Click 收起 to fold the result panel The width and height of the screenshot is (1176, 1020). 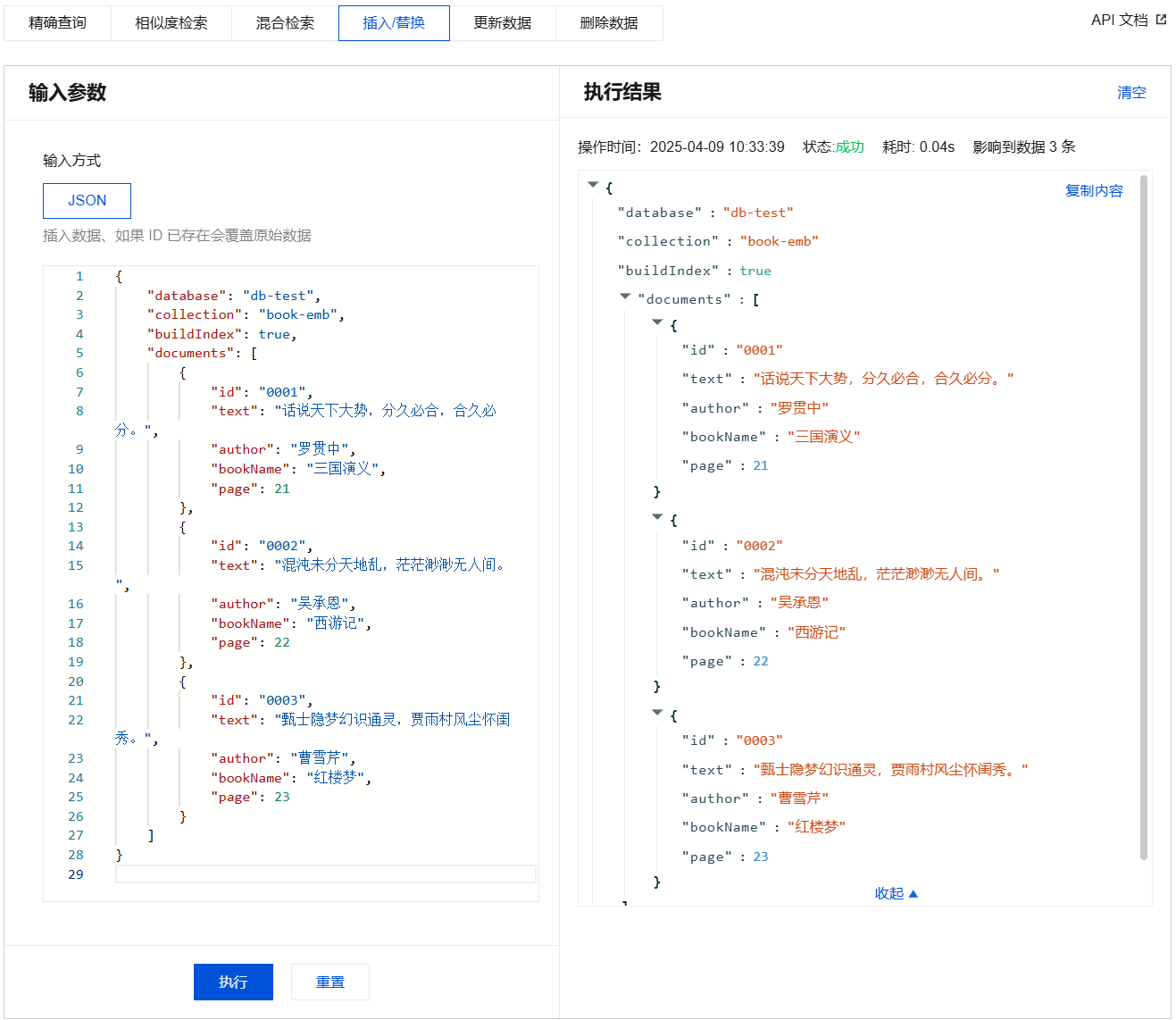896,893
